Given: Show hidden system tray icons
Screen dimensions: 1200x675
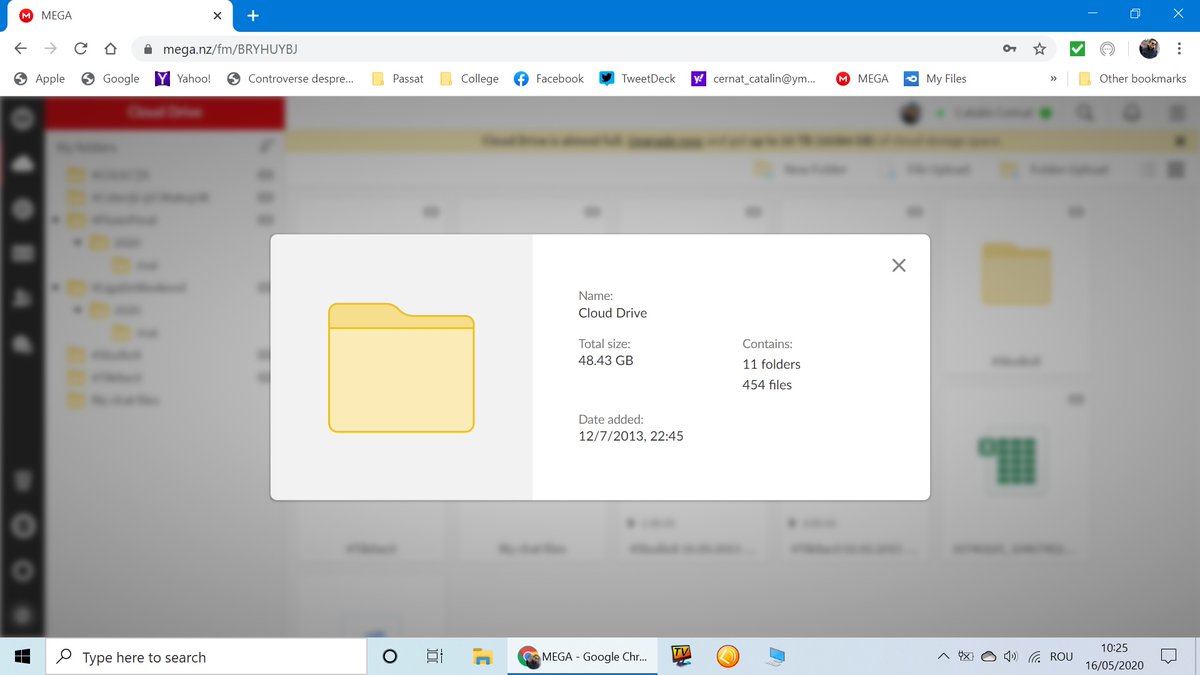Looking at the screenshot, I should tap(943, 656).
